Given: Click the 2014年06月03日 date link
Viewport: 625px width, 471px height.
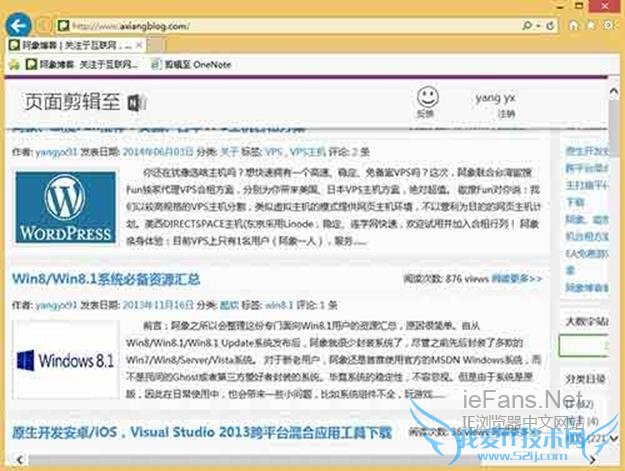Looking at the screenshot, I should (158, 152).
